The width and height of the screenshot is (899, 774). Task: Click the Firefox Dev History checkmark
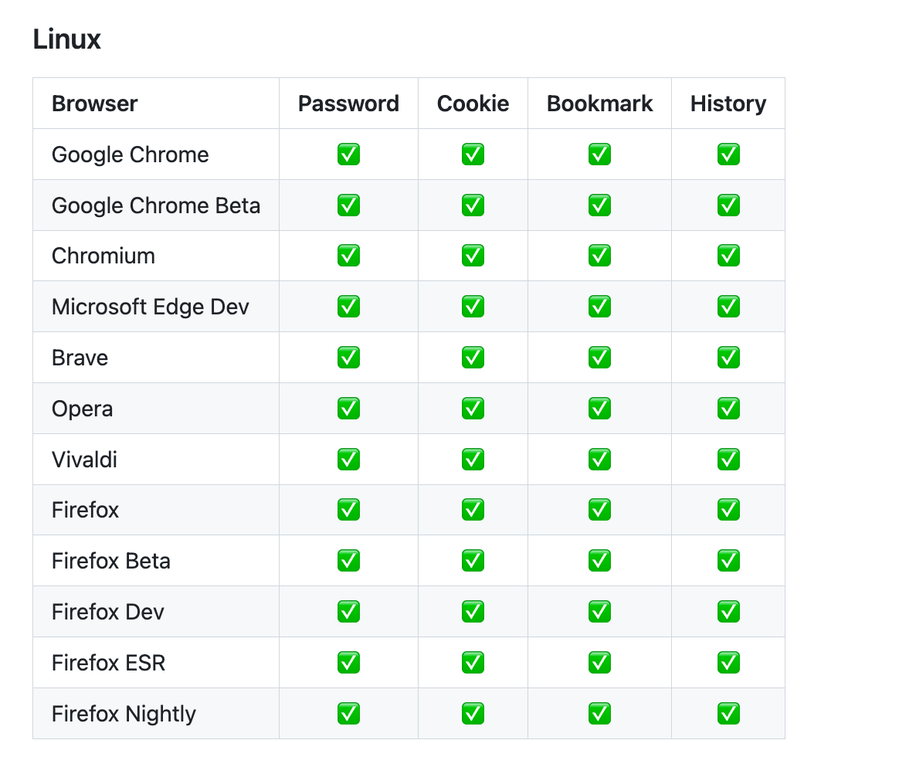click(x=729, y=612)
